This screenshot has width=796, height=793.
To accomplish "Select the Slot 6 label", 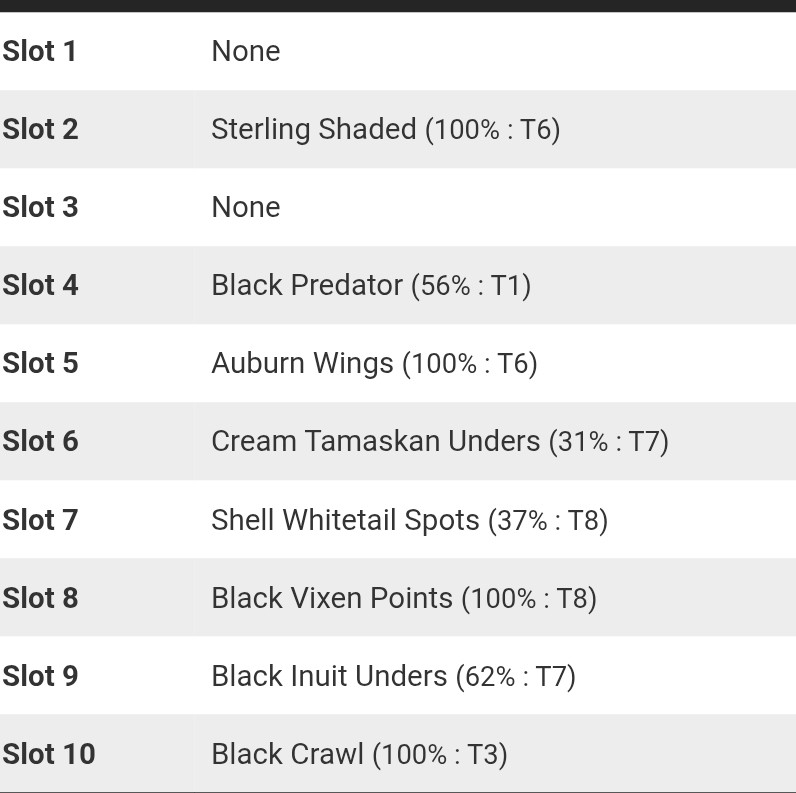I will coord(41,441).
